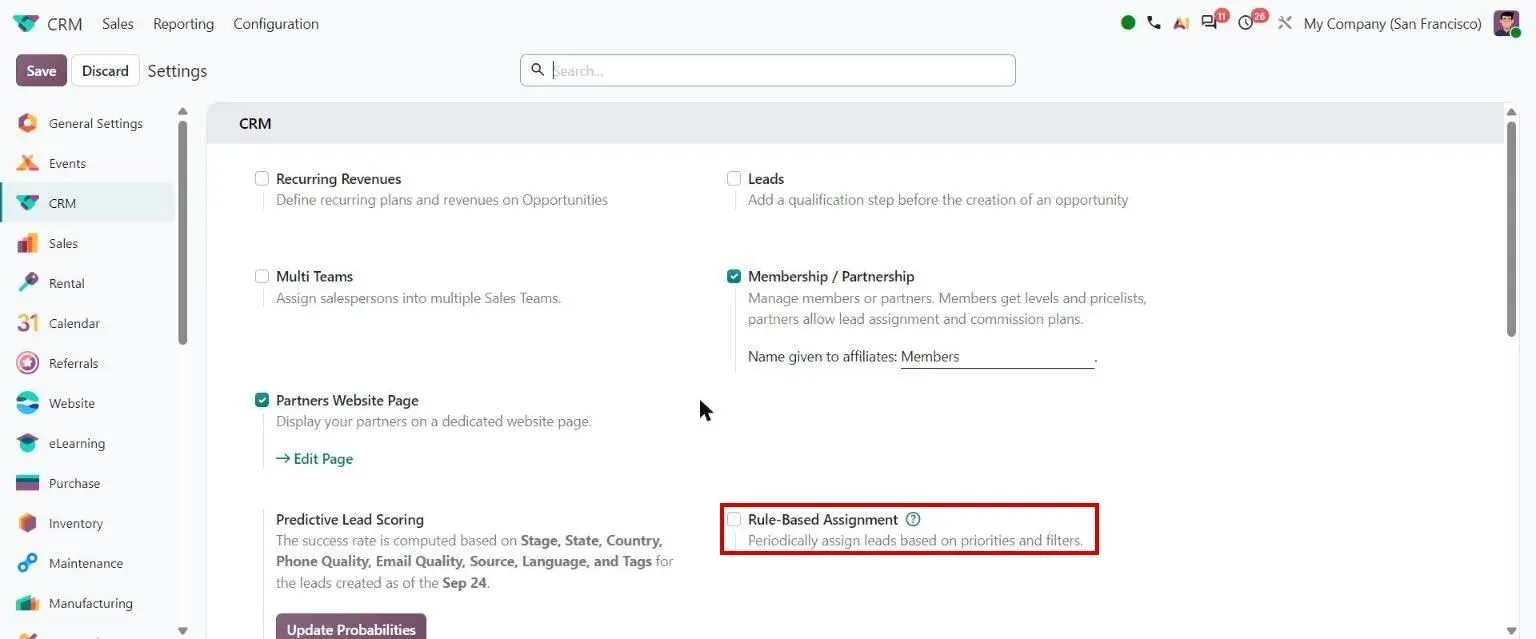This screenshot has height=639, width=1536.
Task: Click the Membership / Partnership label
Action: tap(831, 276)
